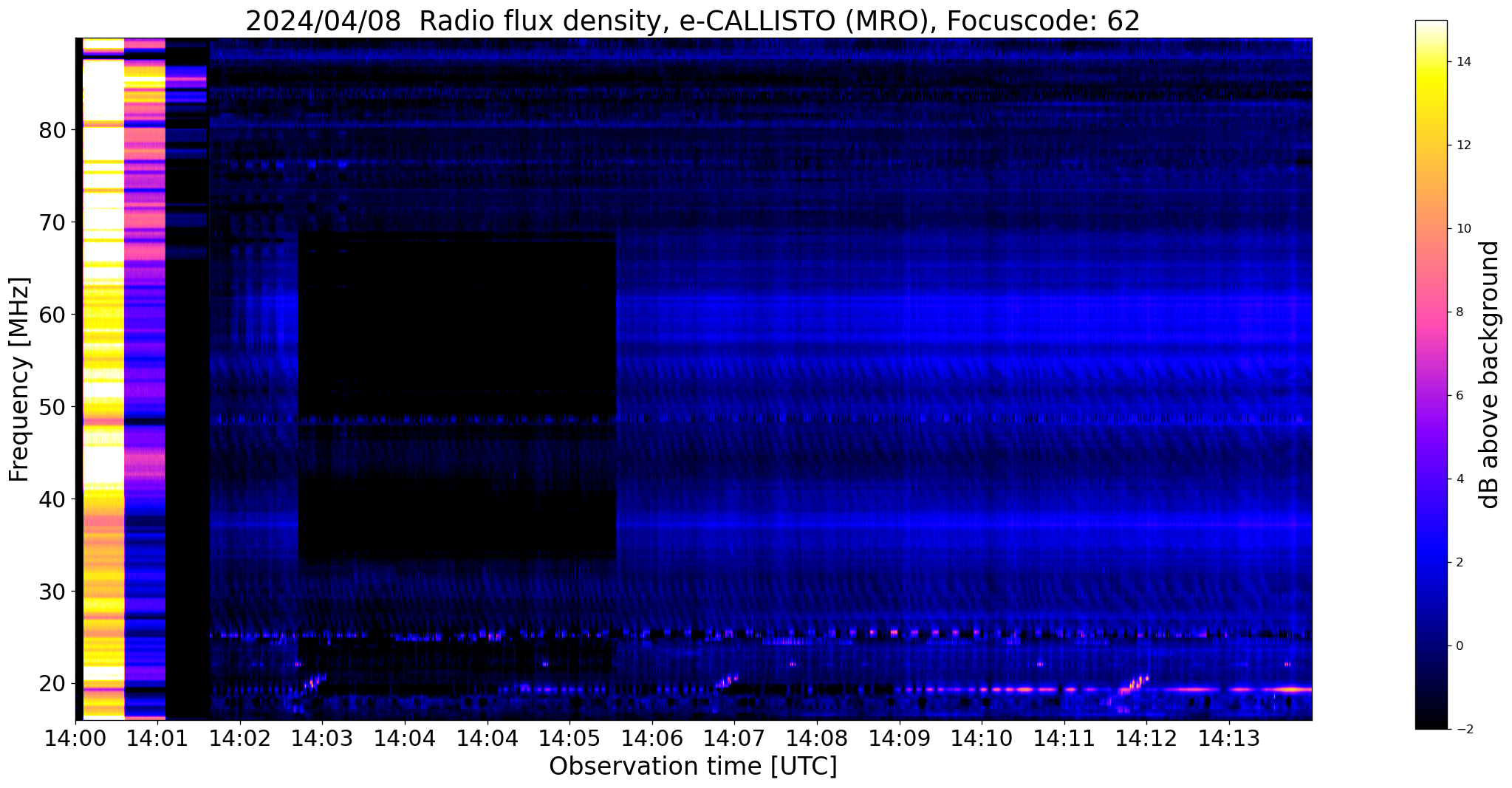Select the 14:12 time tick label
Image resolution: width=1512 pixels, height=788 pixels.
coord(1146,737)
